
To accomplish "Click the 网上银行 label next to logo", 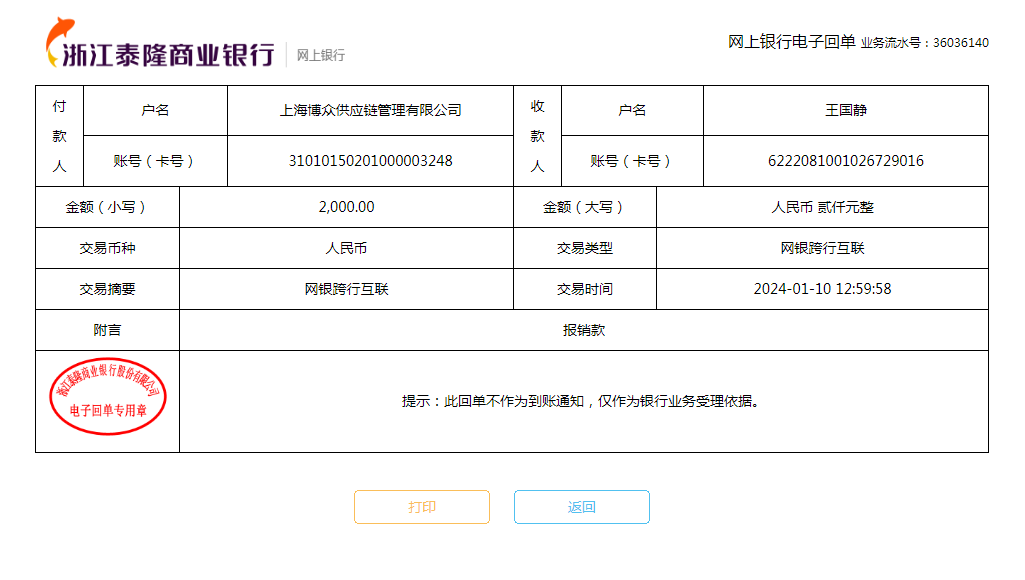I will [320, 56].
